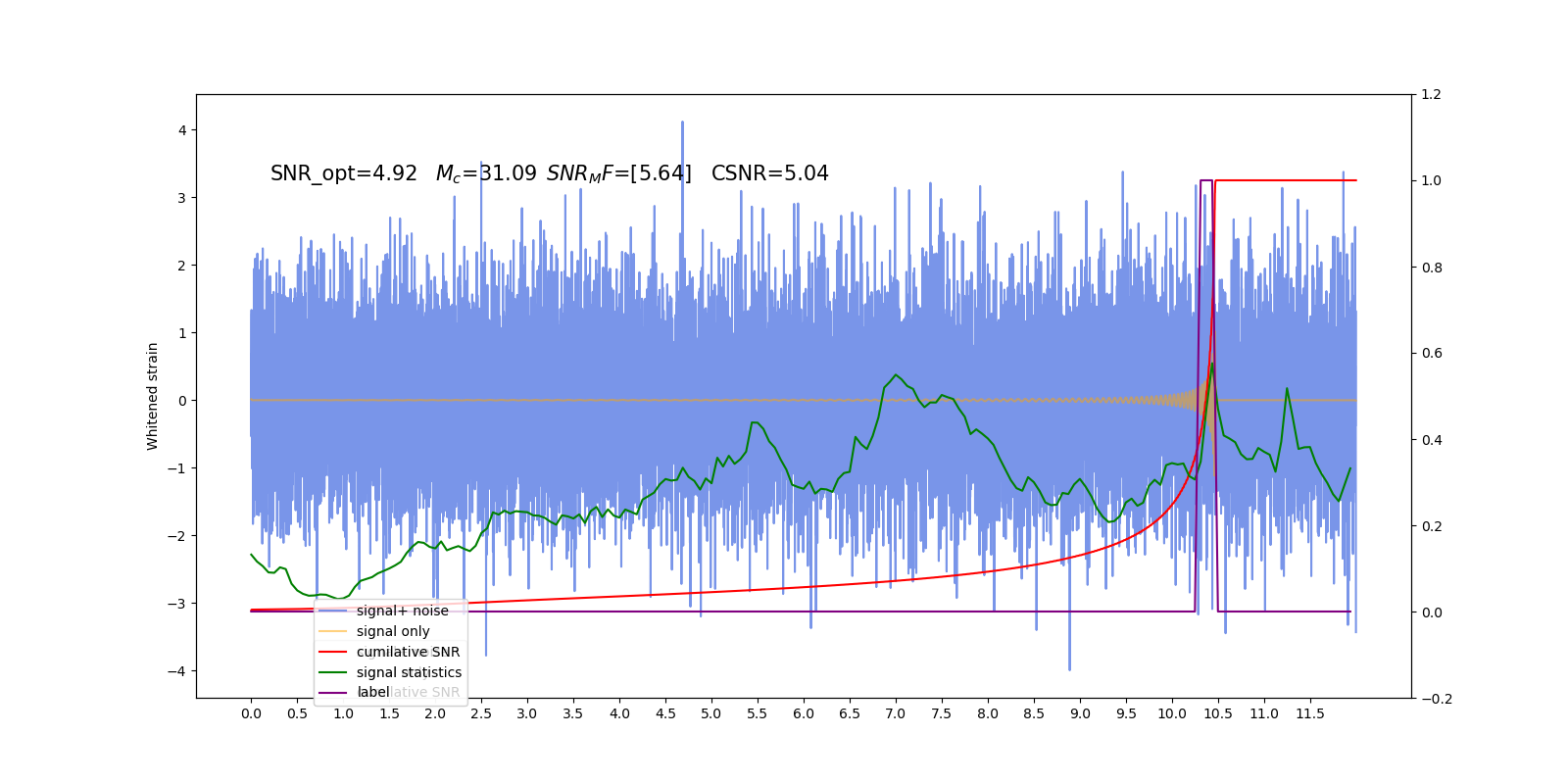Screen dimensions: 1568x784
Task: Click left y-axis tick label −4
Action: point(176,671)
